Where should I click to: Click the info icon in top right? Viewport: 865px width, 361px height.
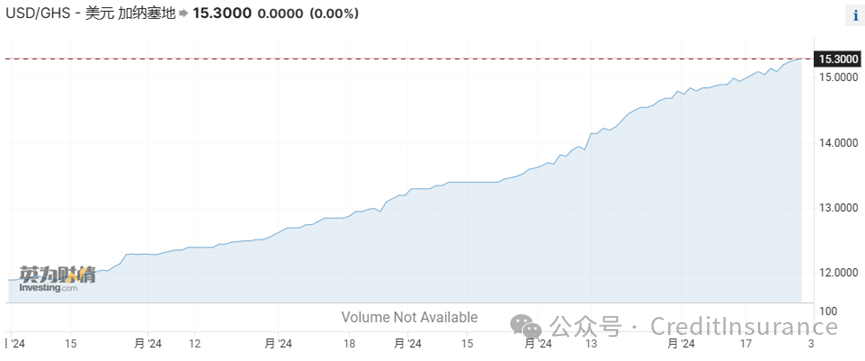[855, 15]
